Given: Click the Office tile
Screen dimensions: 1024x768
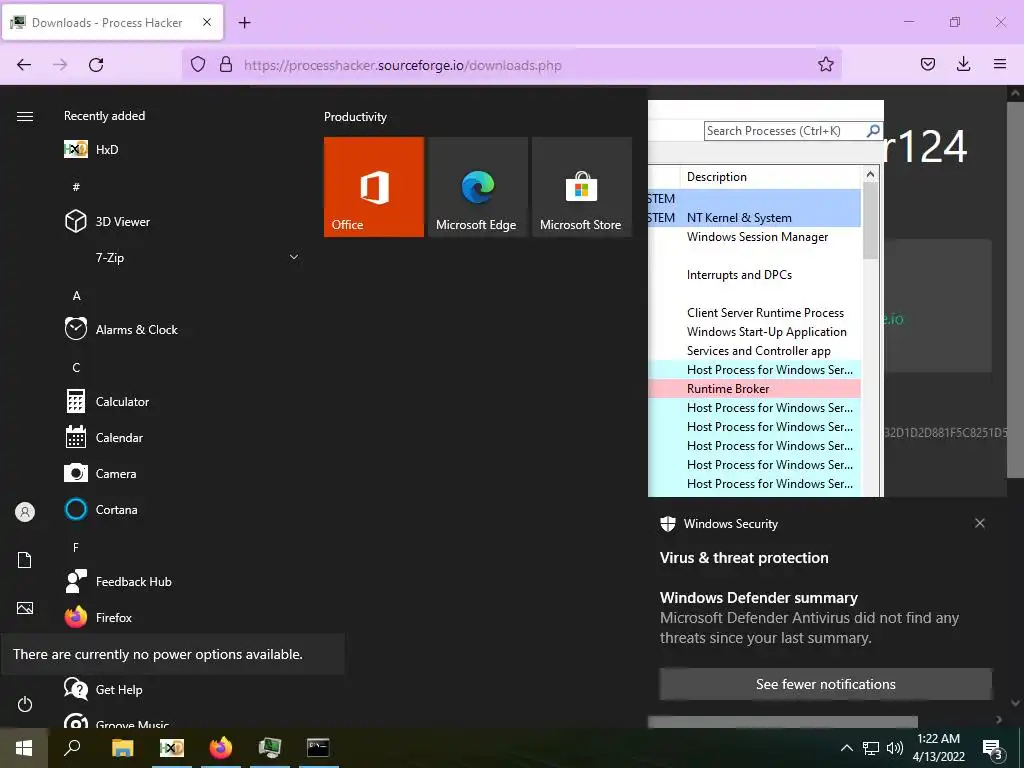Looking at the screenshot, I should (374, 187).
